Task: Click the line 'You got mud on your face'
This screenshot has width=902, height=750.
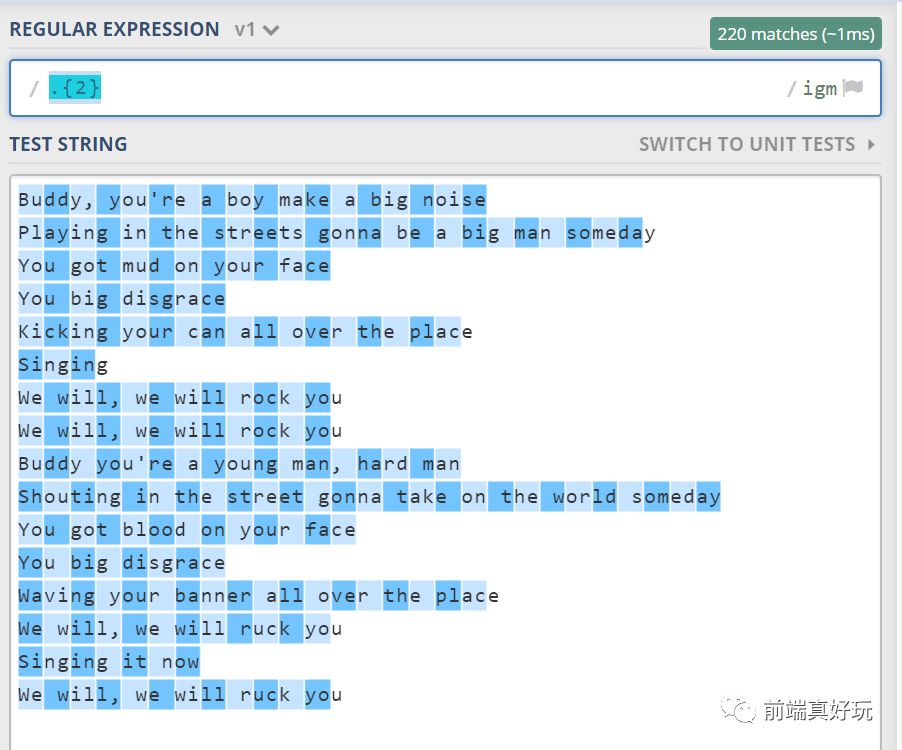Action: (x=174, y=266)
